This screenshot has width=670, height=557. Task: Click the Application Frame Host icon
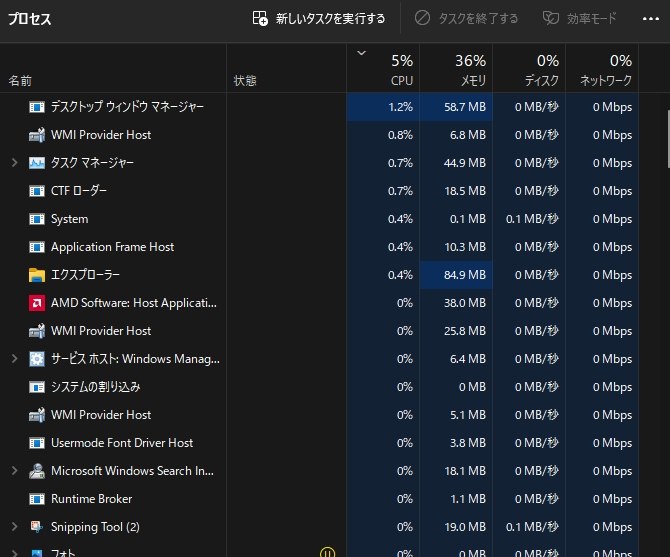click(37, 247)
